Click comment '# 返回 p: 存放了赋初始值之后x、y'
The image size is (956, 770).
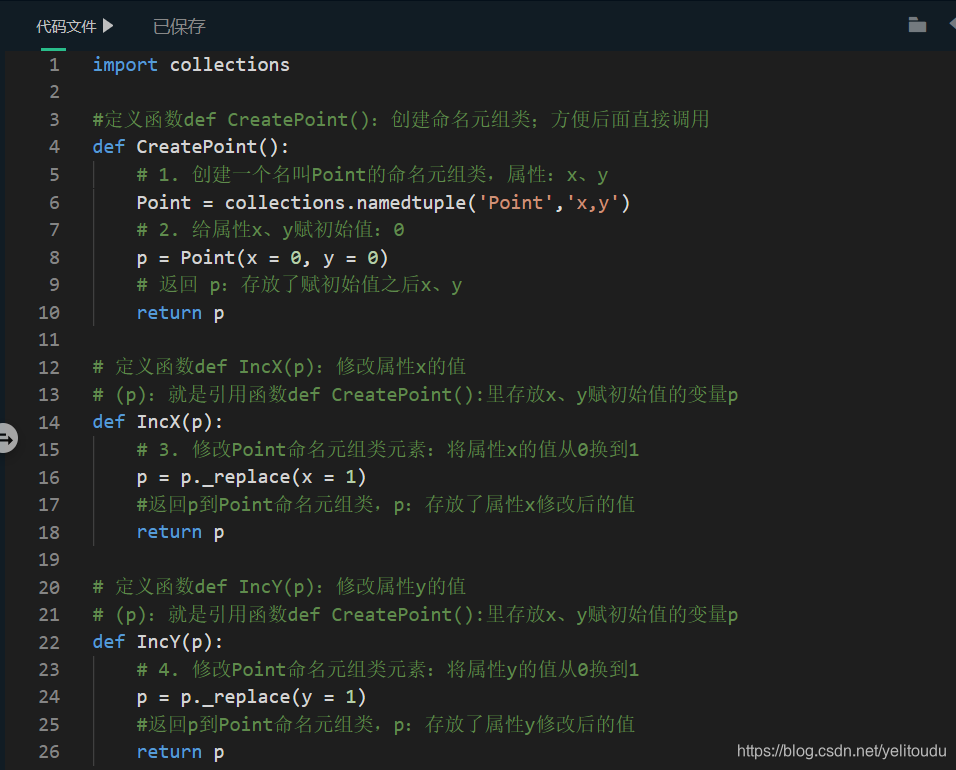click(299, 285)
